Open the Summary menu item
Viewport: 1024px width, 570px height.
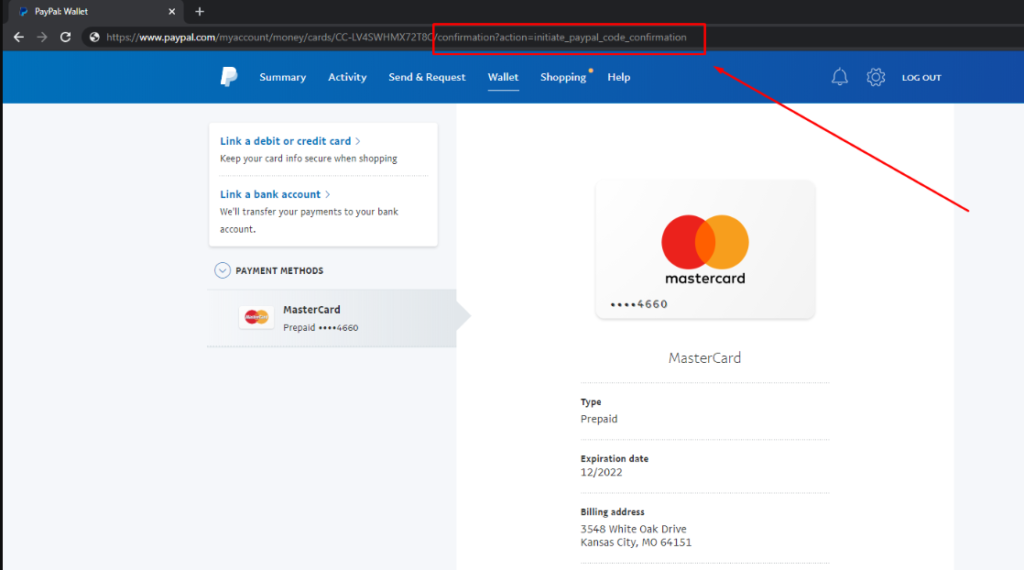click(282, 77)
